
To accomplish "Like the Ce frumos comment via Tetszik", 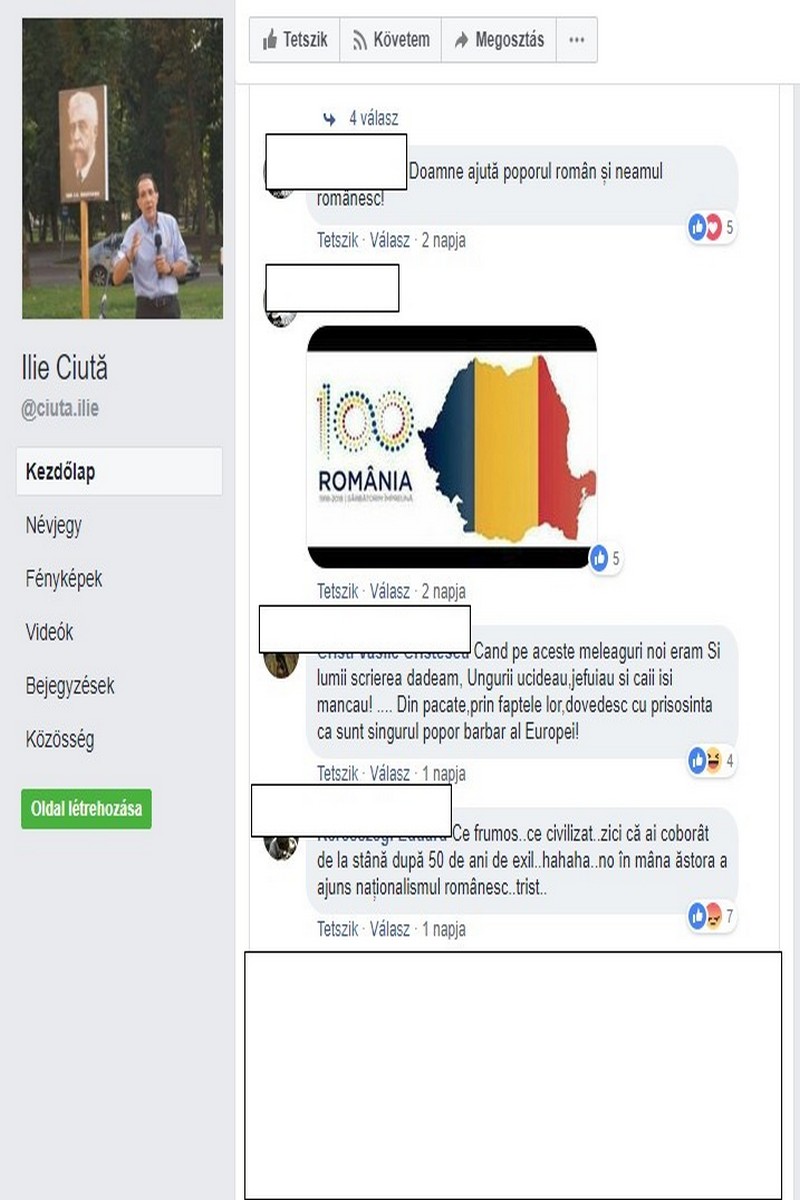I will [x=337, y=929].
